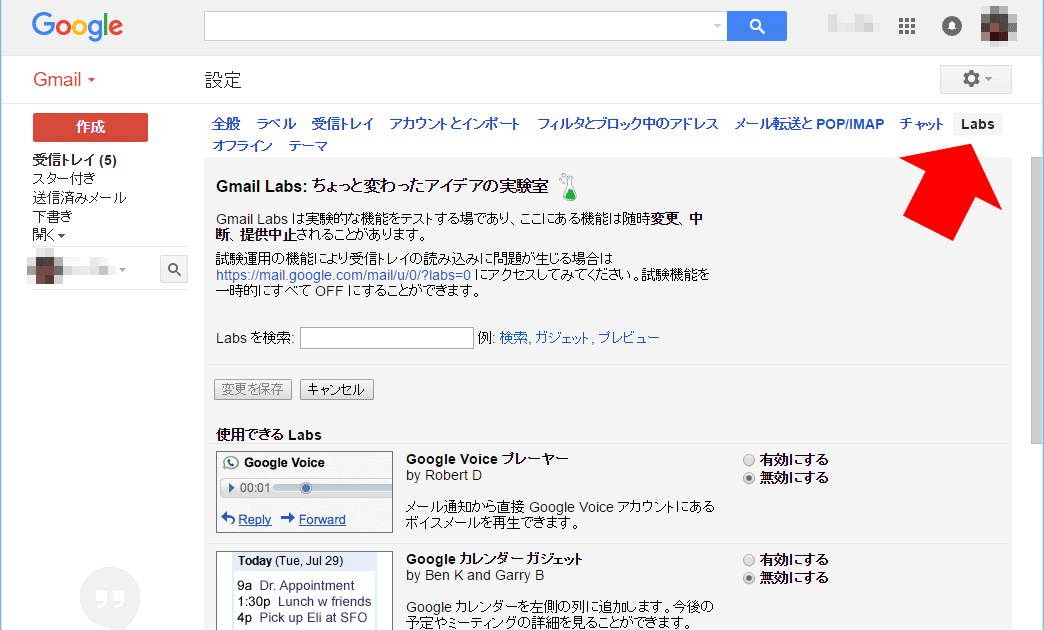1044x630 pixels.
Task: Open the メール転送と POP/IMAP tab
Action: 809,124
